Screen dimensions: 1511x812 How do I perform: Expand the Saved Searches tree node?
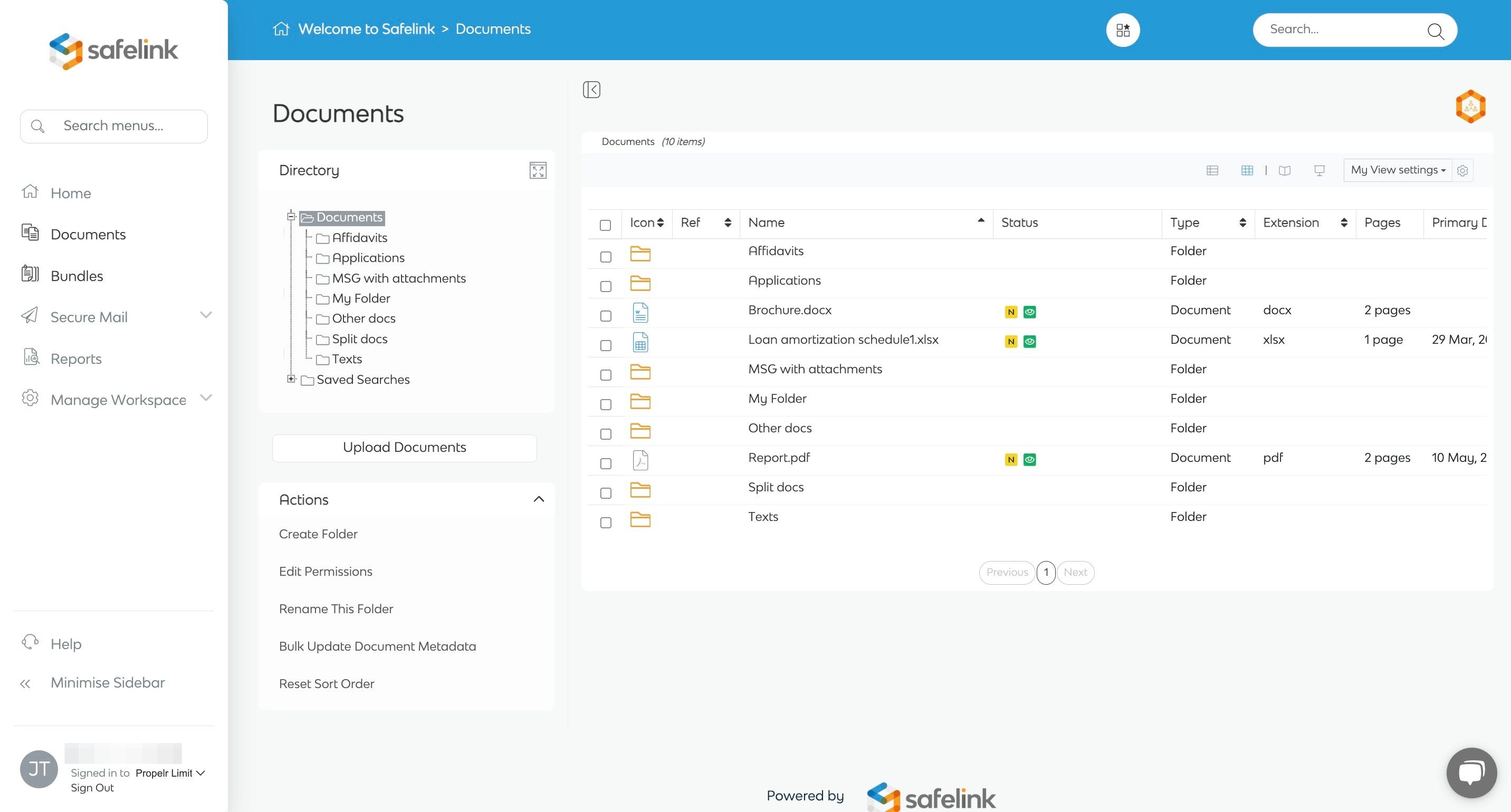click(x=291, y=379)
